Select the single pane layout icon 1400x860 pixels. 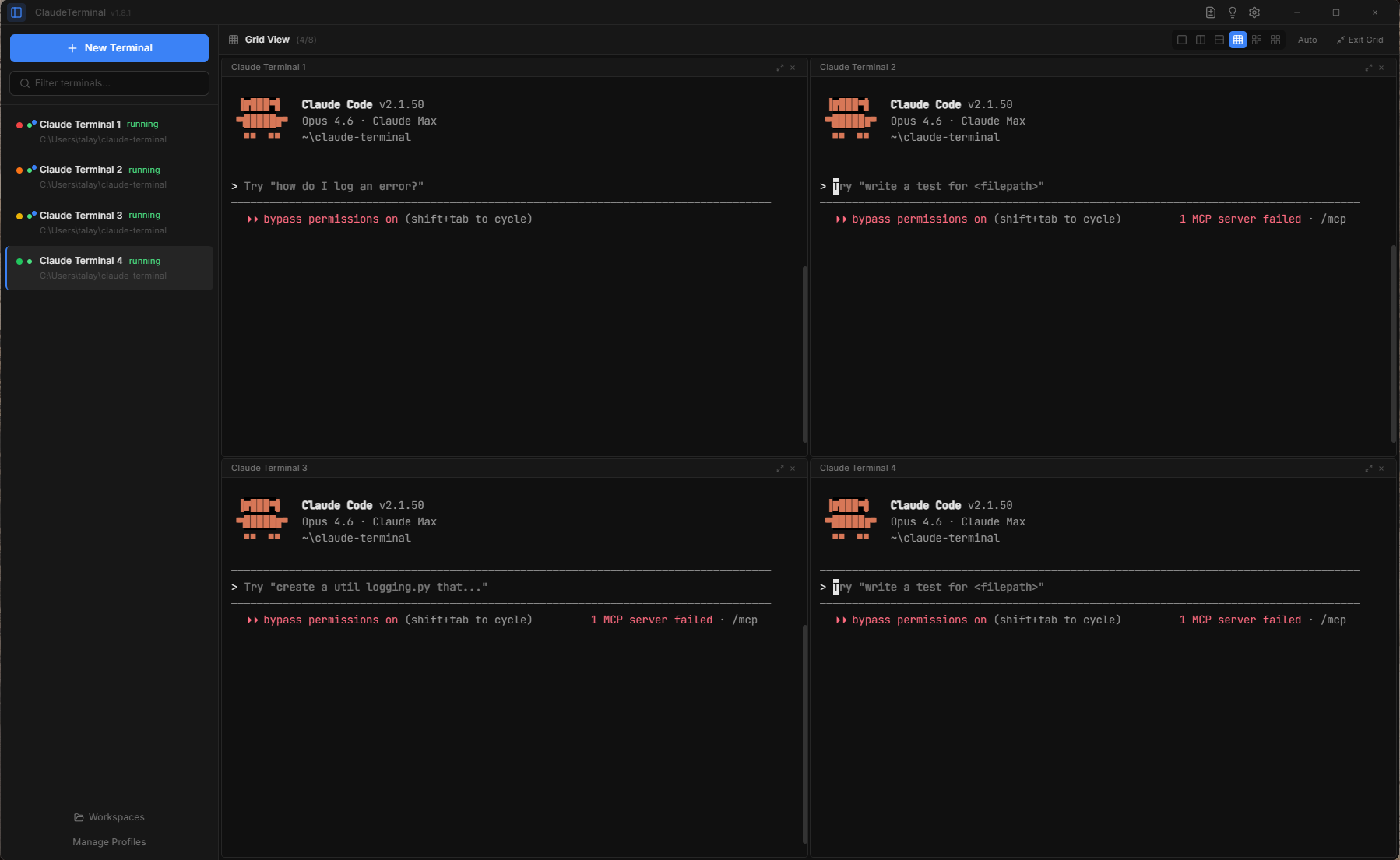(1183, 40)
